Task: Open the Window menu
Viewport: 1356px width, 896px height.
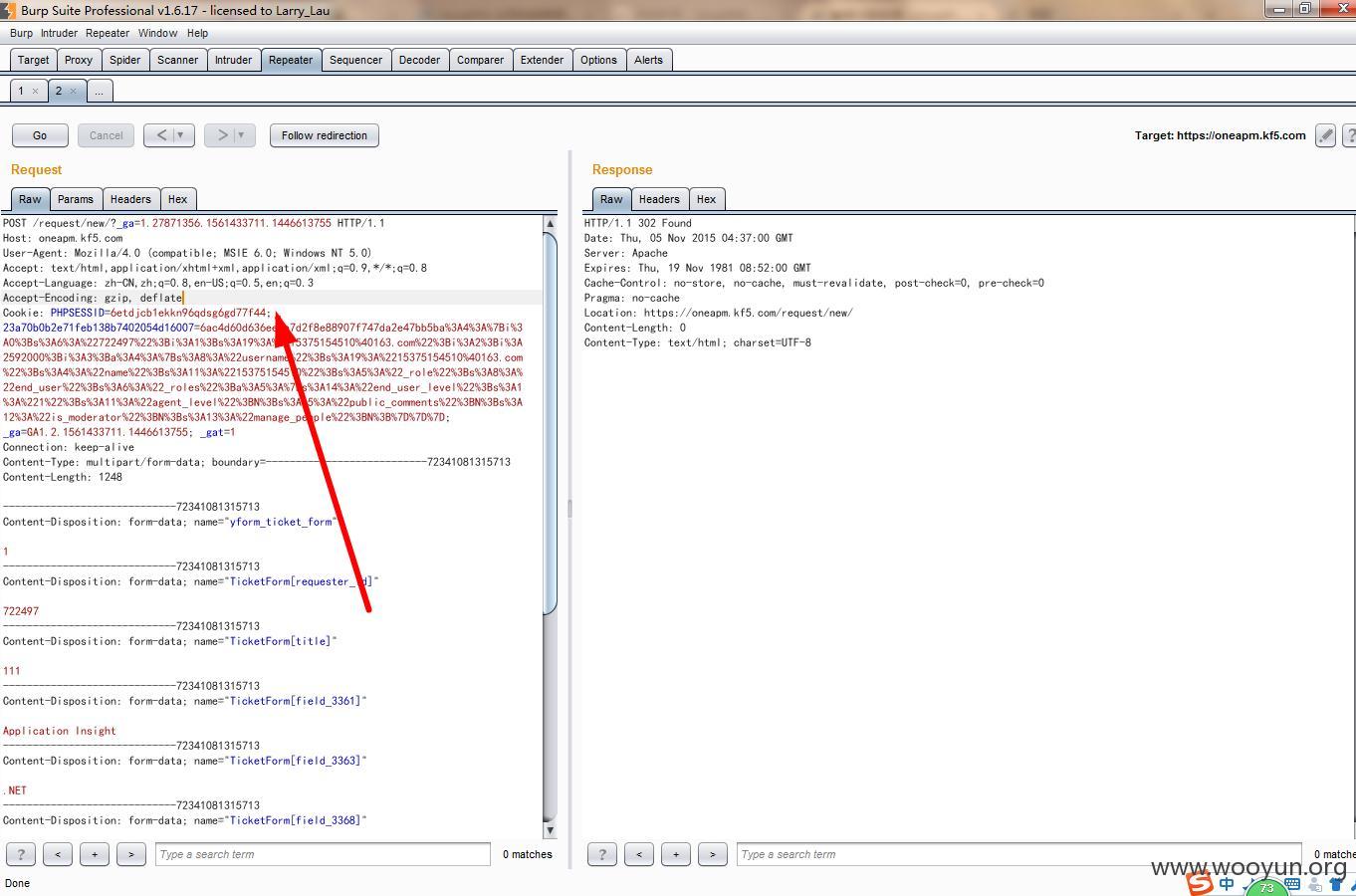Action: click(157, 33)
